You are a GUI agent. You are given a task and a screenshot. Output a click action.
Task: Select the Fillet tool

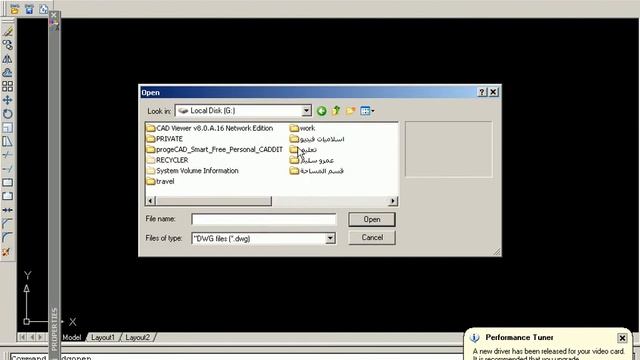[x=7, y=238]
